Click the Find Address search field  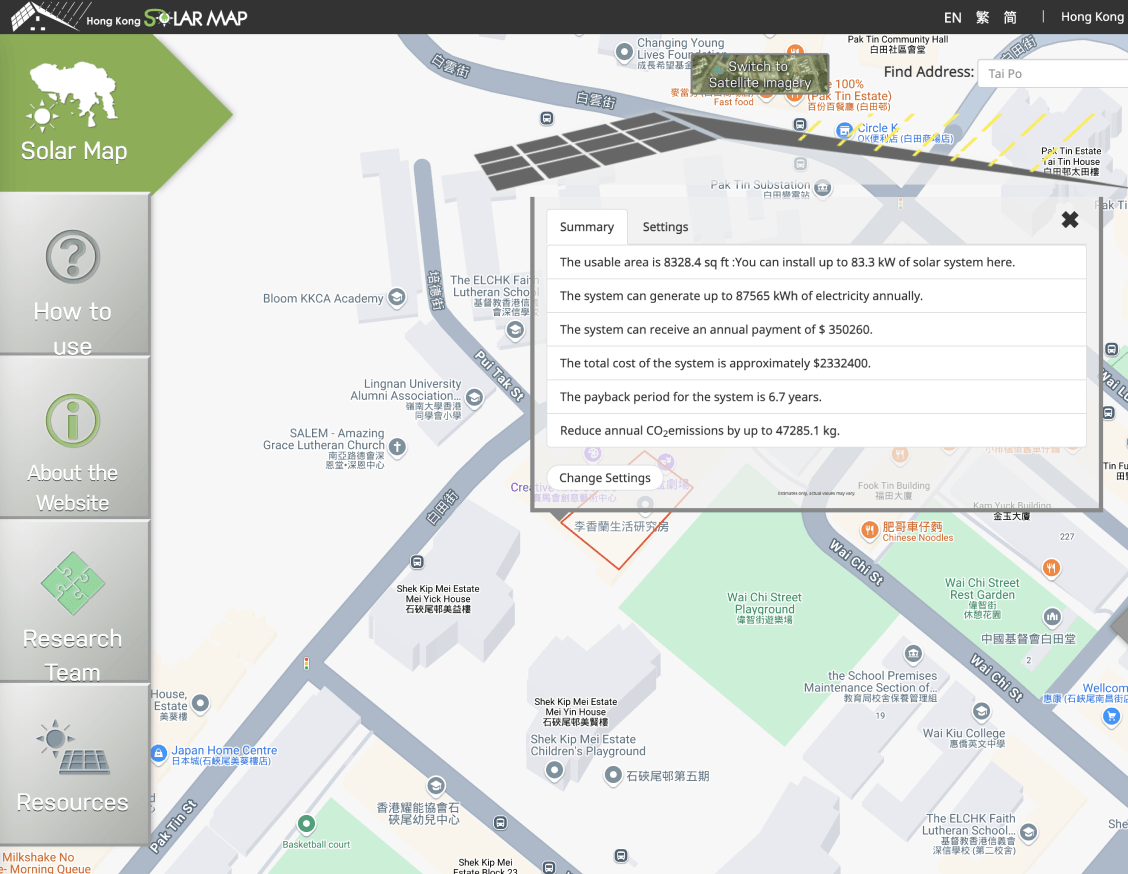point(1055,73)
